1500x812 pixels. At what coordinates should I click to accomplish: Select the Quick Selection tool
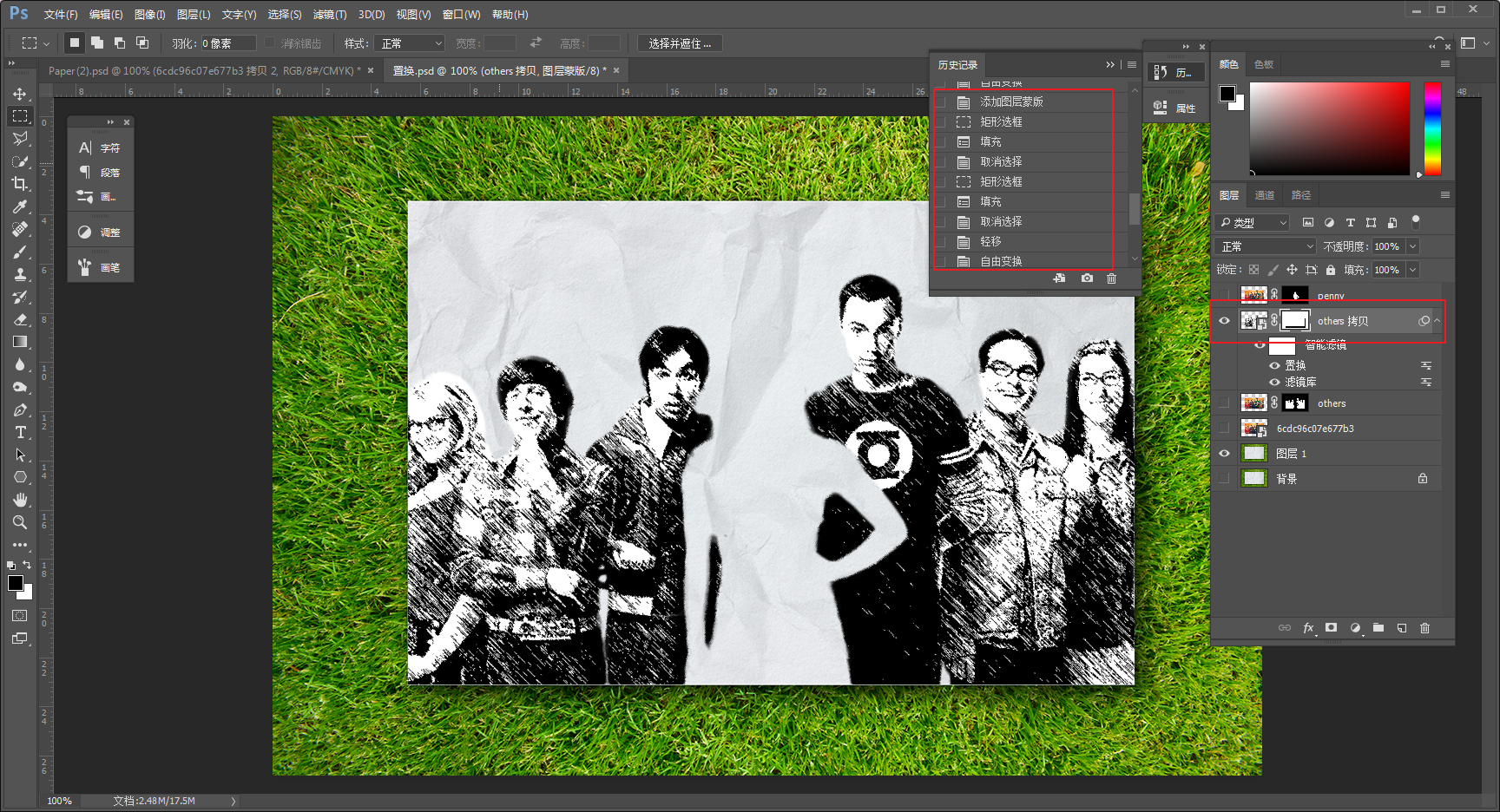19,161
